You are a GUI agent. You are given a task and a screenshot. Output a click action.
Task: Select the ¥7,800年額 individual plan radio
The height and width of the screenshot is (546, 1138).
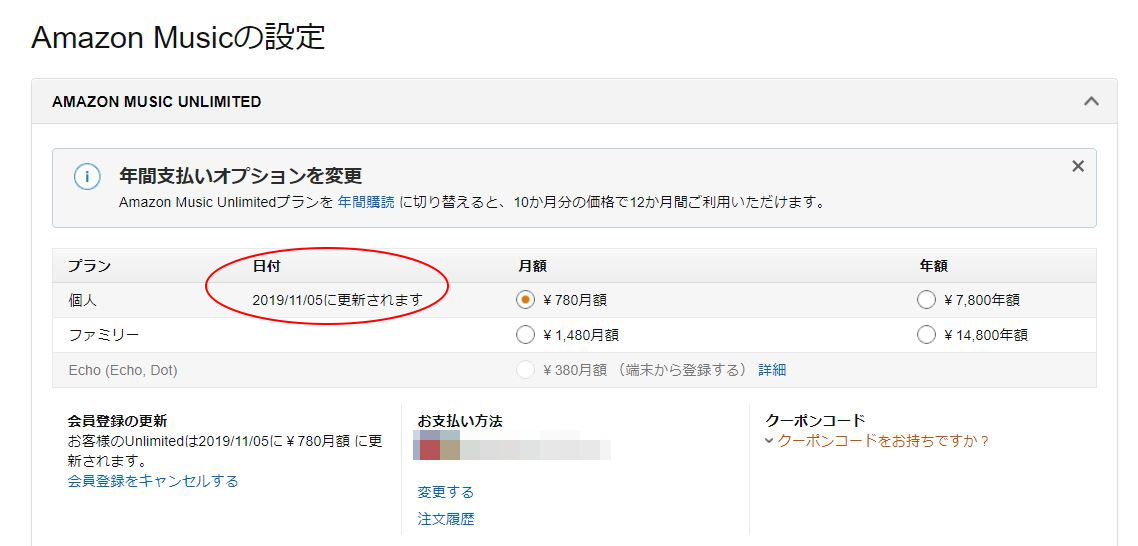[926, 300]
